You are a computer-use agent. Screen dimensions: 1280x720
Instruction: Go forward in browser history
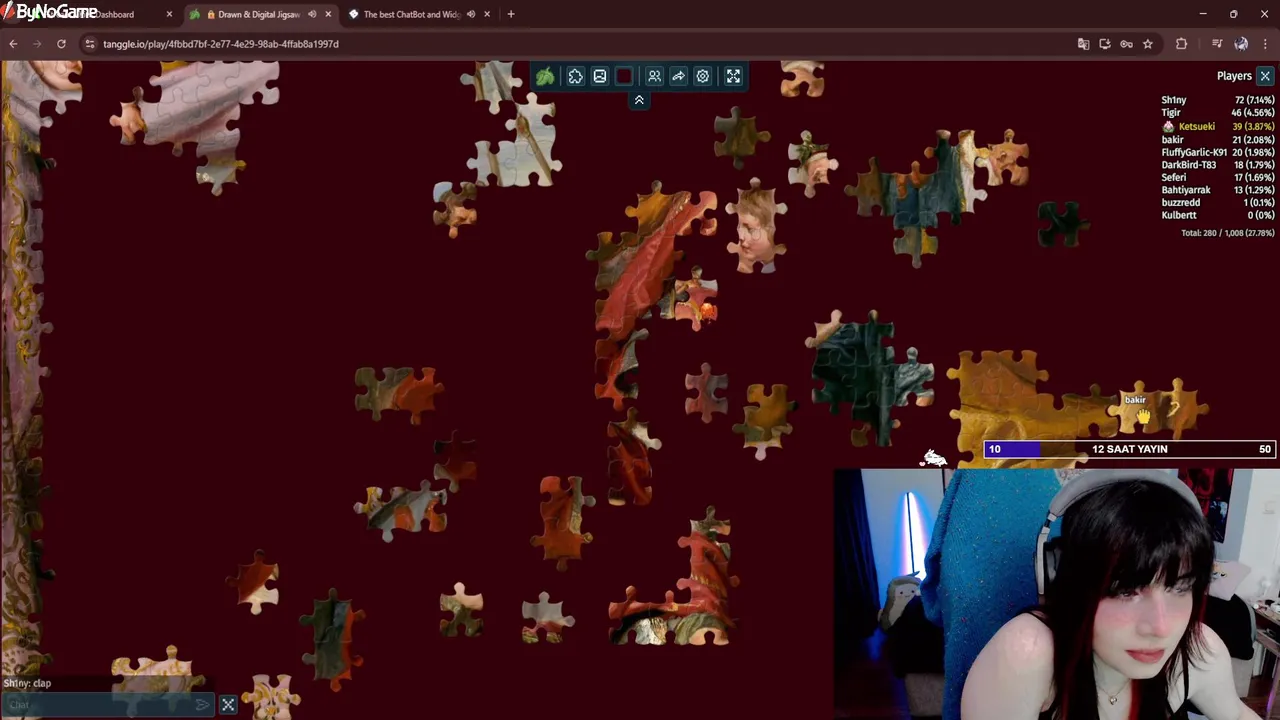tap(37, 44)
